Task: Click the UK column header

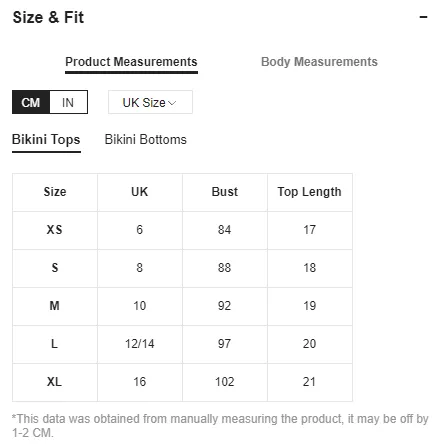Action: (140, 192)
